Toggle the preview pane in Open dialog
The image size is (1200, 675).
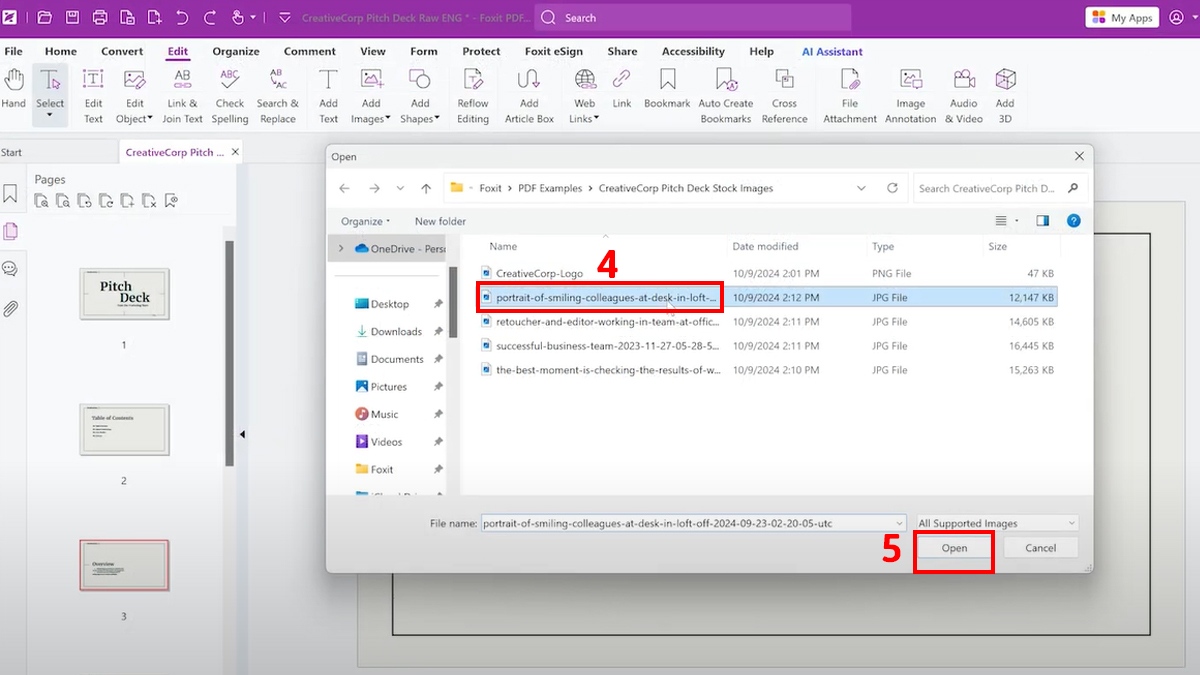tap(1043, 221)
